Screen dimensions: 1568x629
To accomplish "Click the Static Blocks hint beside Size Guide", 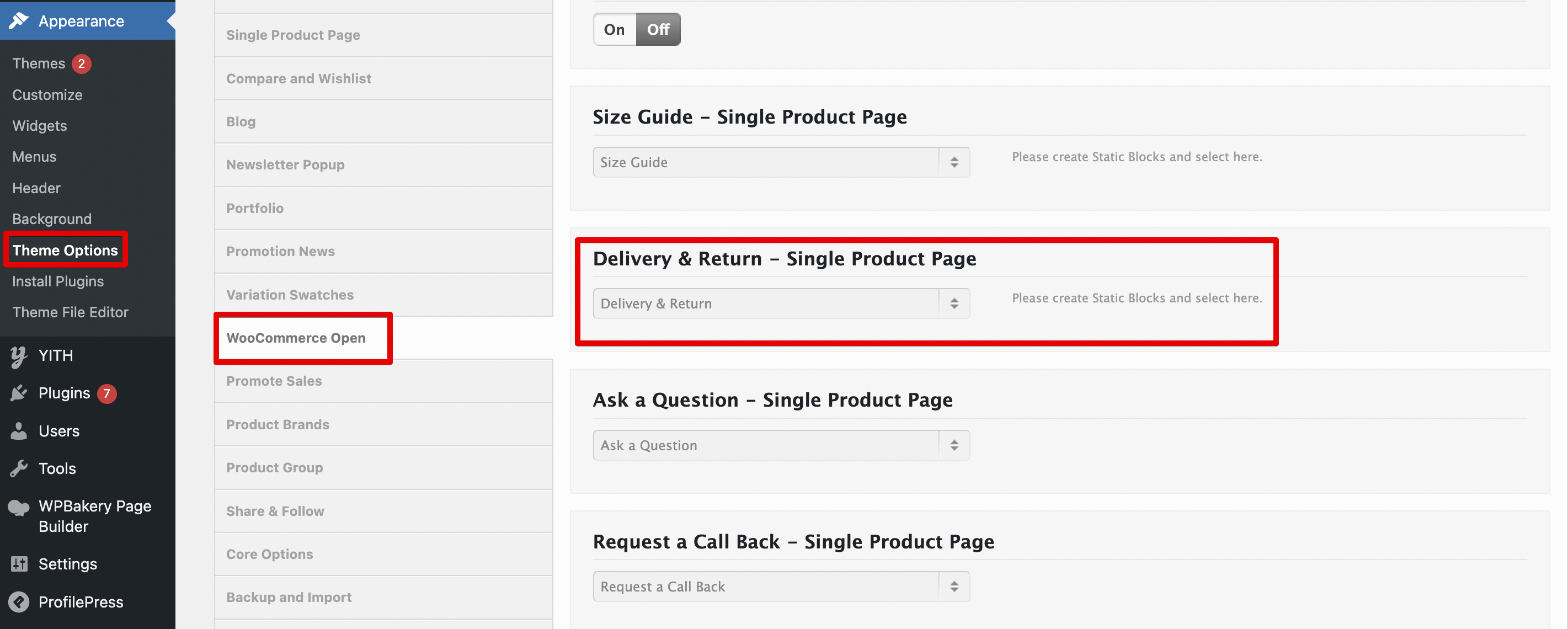I will (x=1137, y=157).
